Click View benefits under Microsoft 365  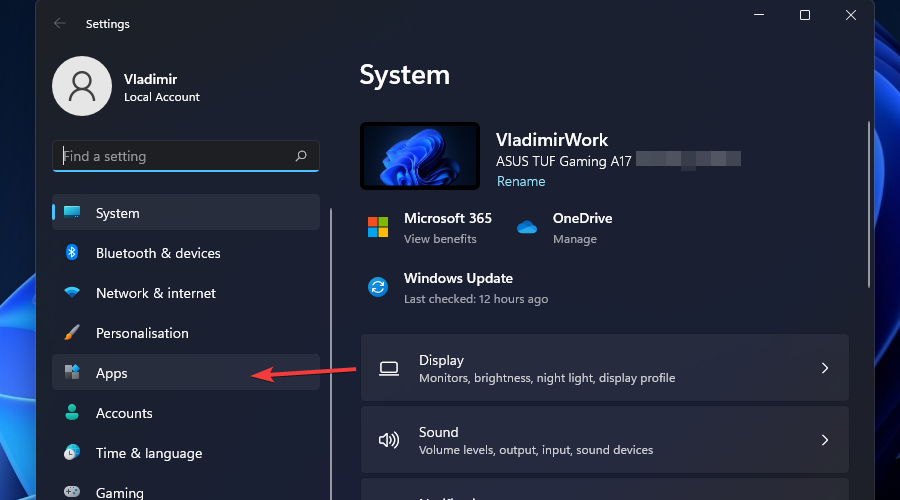(x=440, y=239)
